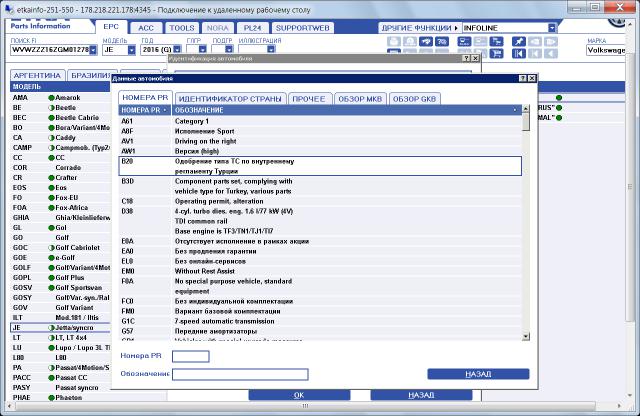Open the МАРКА Volkswagen combo box
Viewport: 640px width, 416px height.
(x=606, y=50)
